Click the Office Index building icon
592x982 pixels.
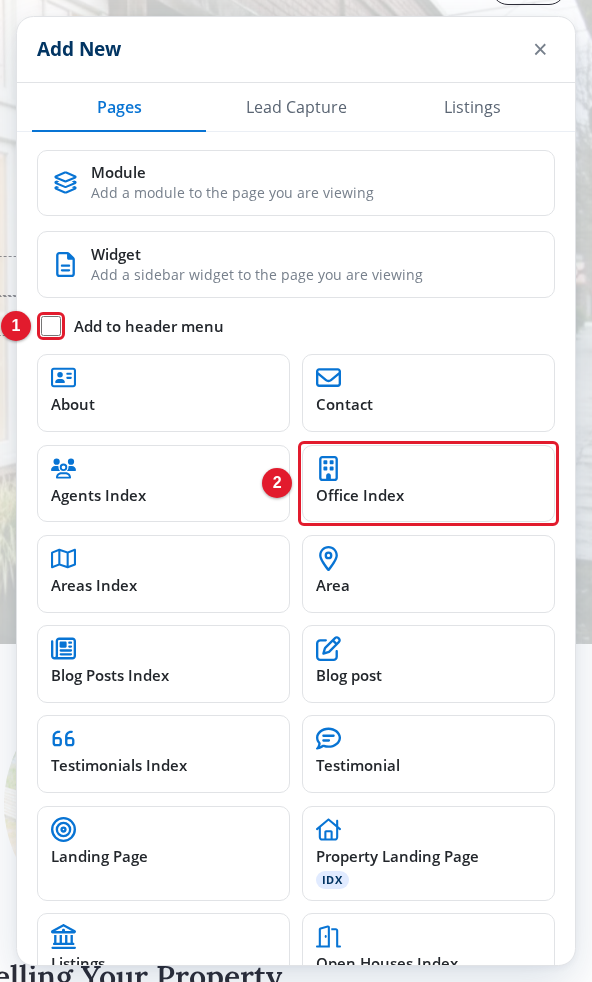[x=328, y=468]
